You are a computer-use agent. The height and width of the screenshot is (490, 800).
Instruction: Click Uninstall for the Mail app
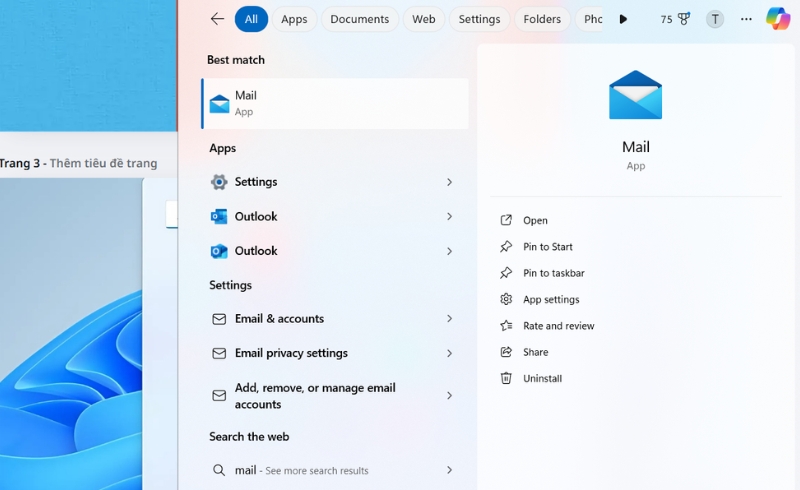(542, 379)
